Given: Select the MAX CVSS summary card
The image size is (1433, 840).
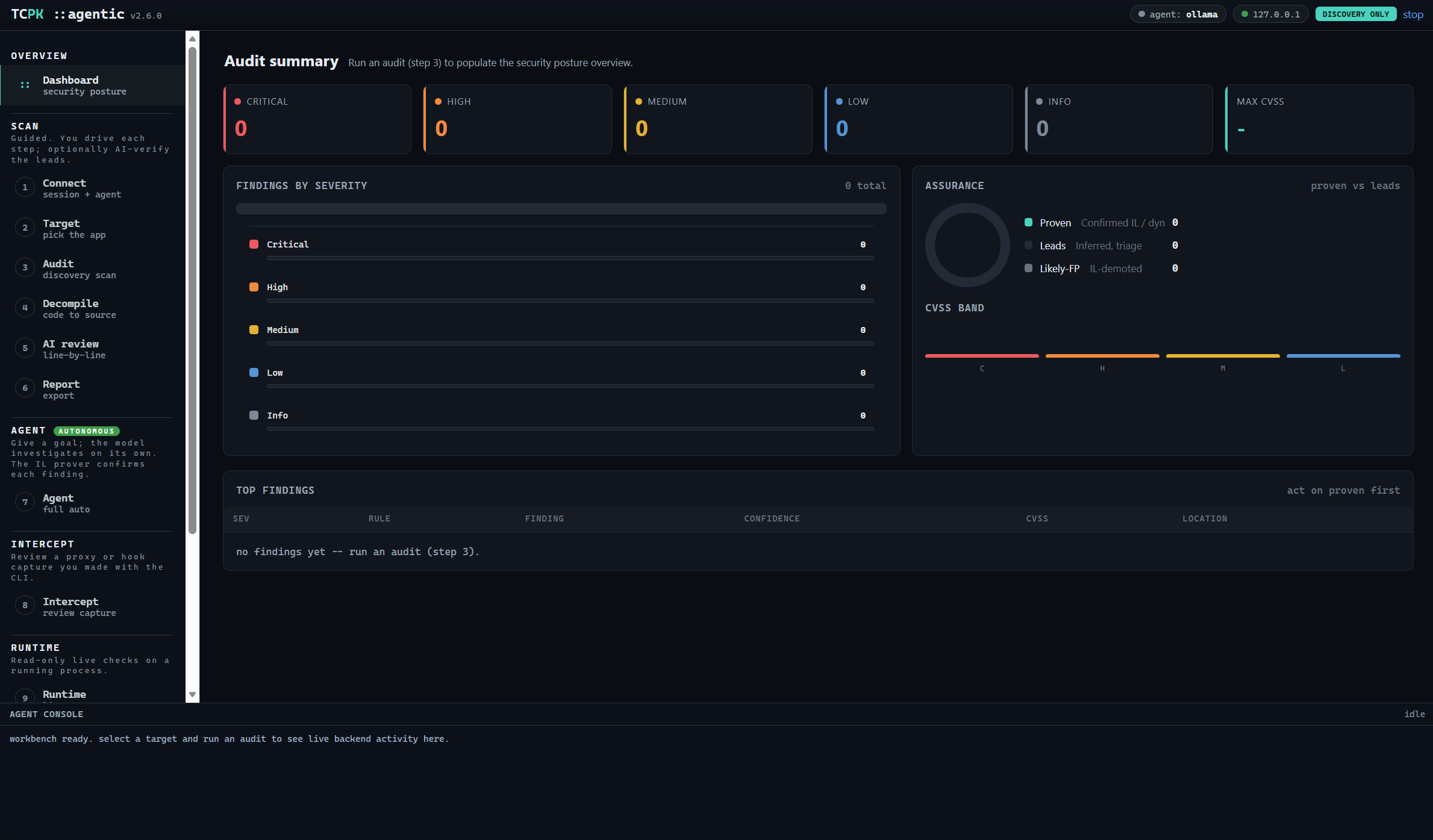Looking at the screenshot, I should coord(1319,119).
